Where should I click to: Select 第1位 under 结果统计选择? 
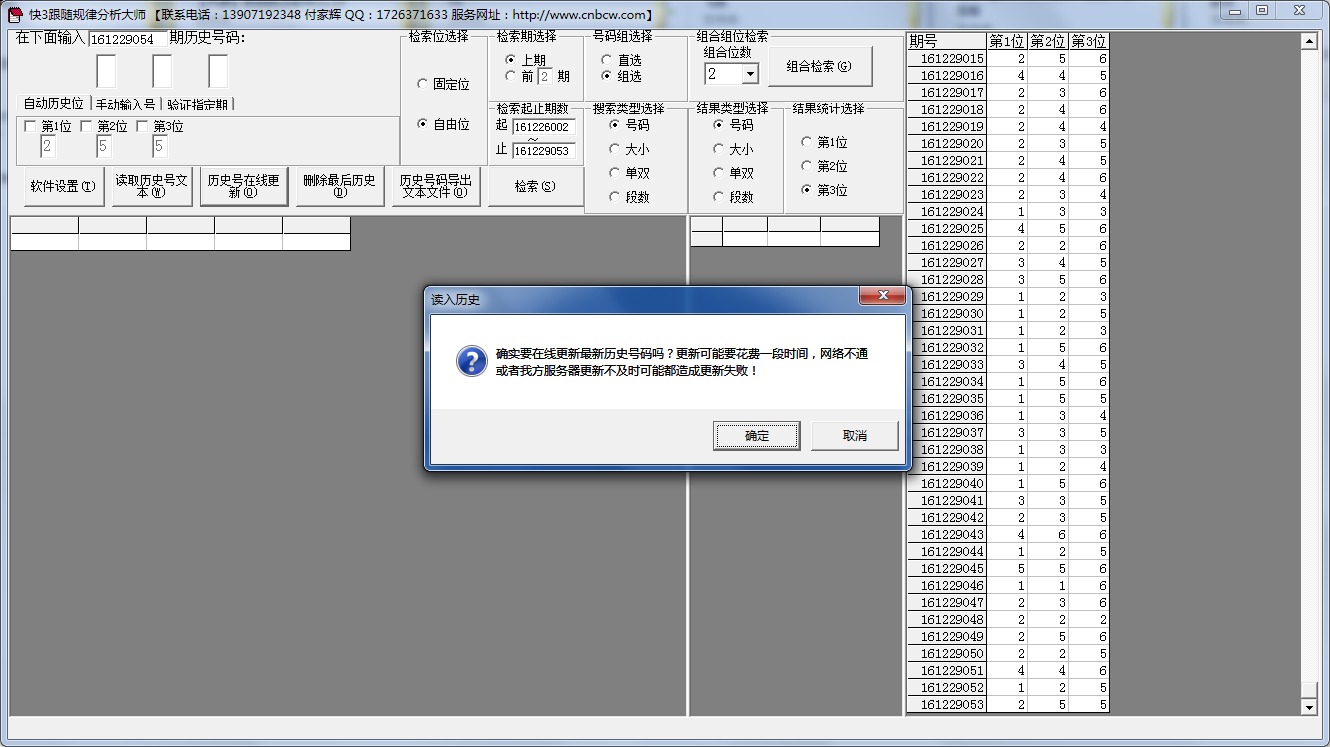pyautogui.click(x=807, y=142)
